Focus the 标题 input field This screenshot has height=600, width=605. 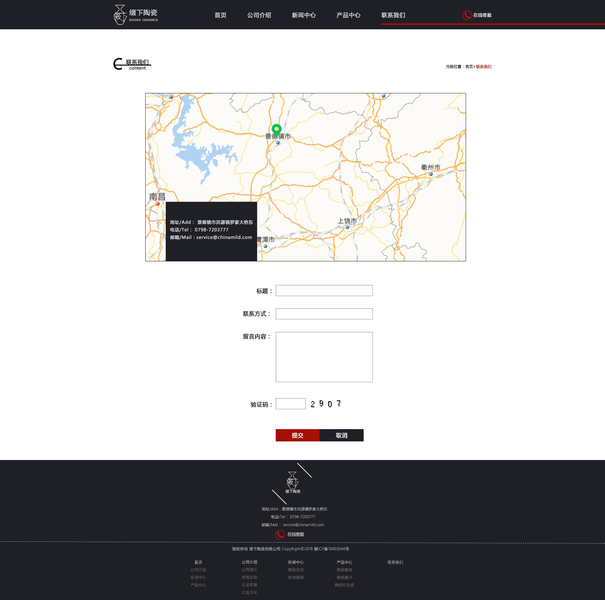click(x=324, y=291)
